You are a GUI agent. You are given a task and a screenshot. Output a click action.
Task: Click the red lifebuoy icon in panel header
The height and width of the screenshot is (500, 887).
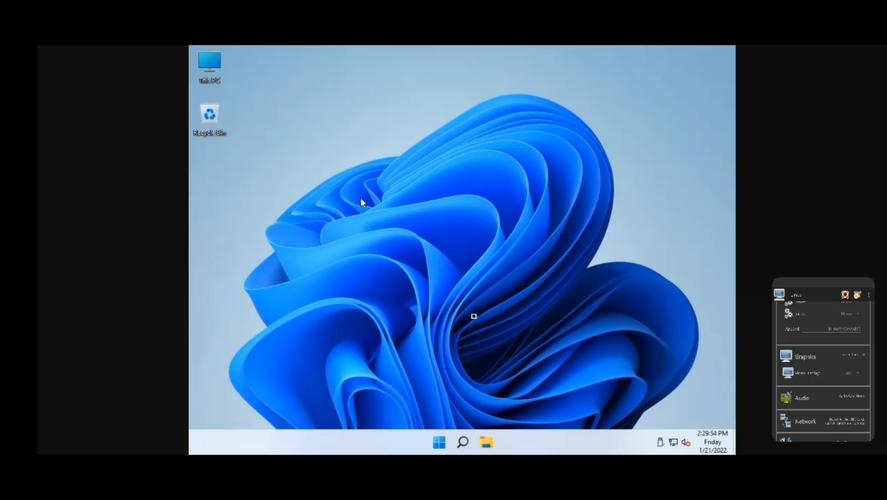[x=845, y=295]
